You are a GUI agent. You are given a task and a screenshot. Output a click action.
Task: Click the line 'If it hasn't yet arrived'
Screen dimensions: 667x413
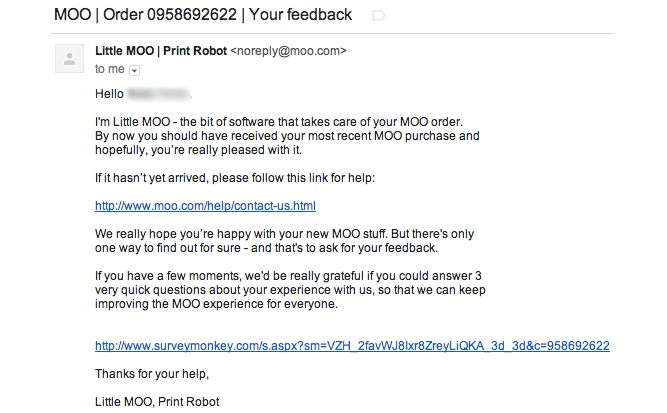(x=235, y=178)
